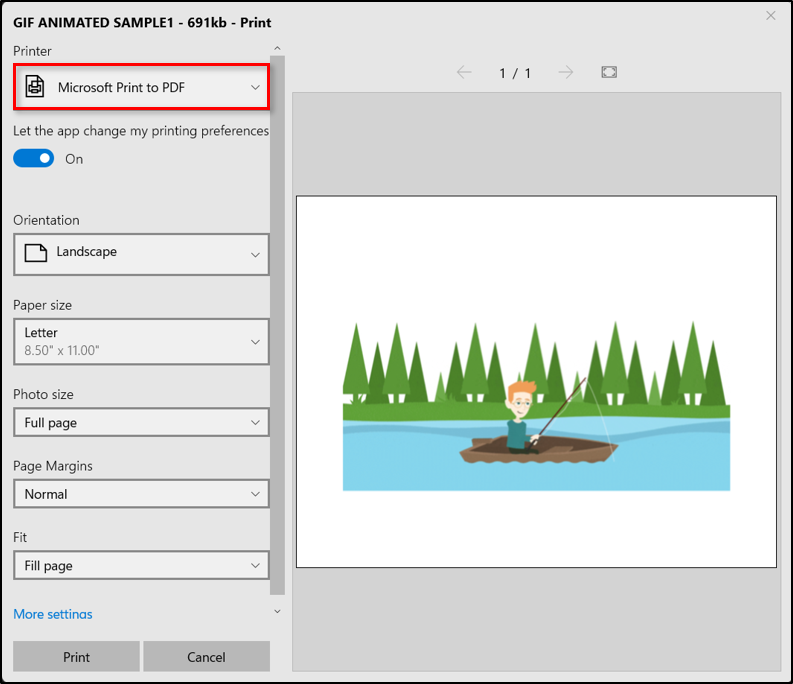This screenshot has height=684, width=793.
Task: Click the landscape page icon in Orientation
Action: click(x=36, y=252)
